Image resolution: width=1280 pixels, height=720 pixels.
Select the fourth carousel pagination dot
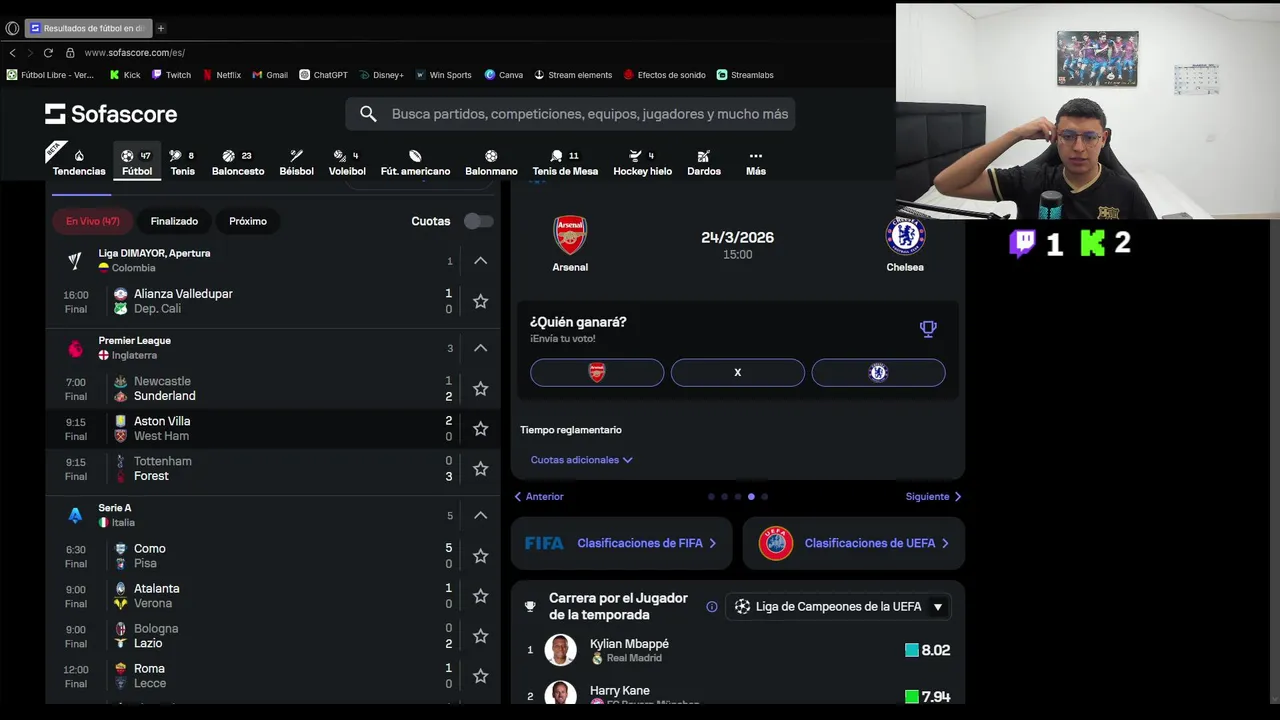click(x=751, y=496)
